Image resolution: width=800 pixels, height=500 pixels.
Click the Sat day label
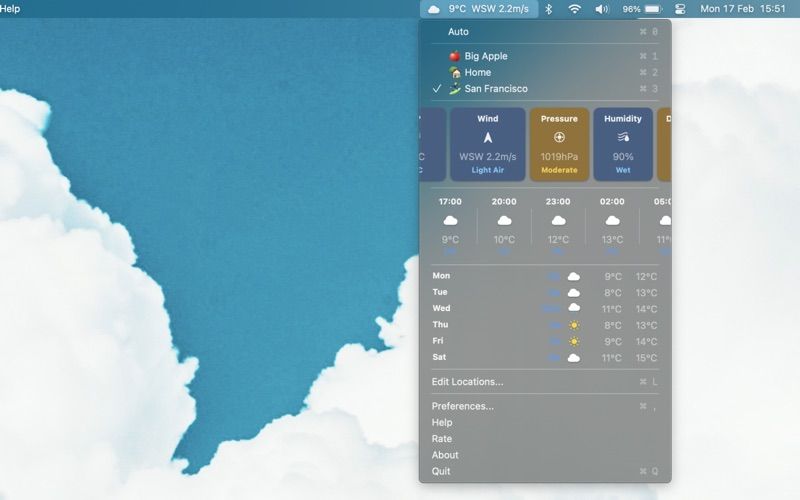(439, 357)
